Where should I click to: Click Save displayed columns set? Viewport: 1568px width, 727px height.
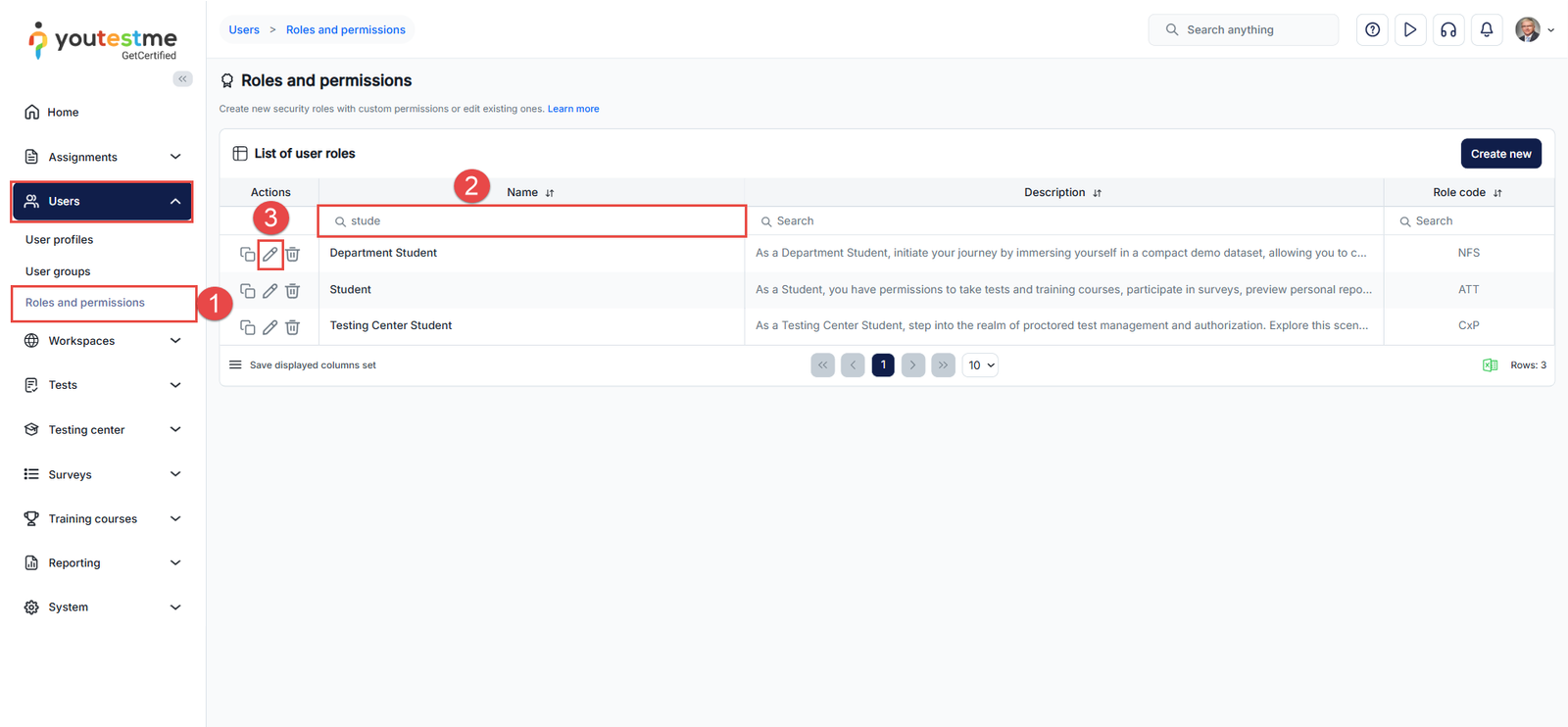(312, 365)
